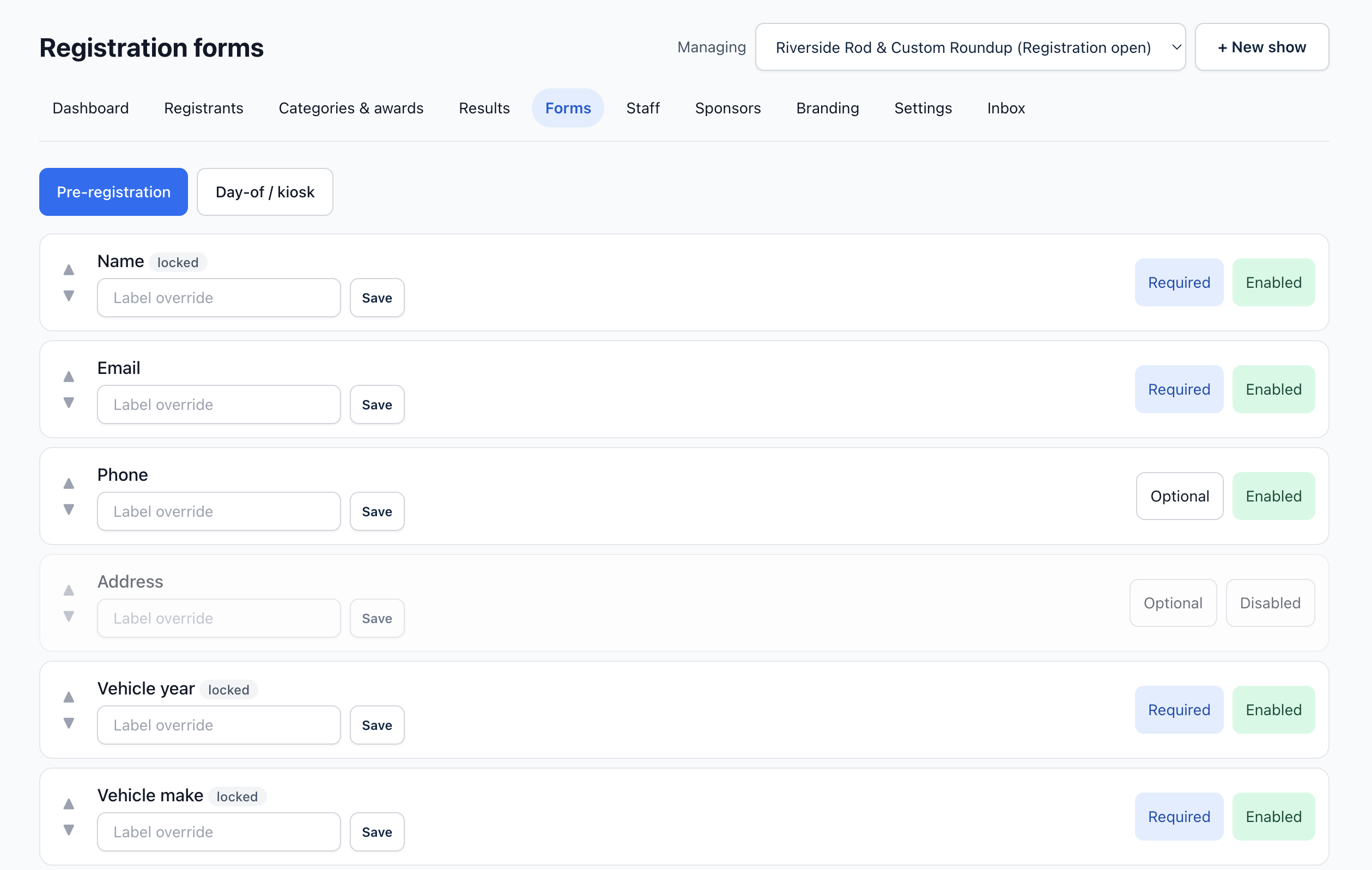Screen dimensions: 1372x870
Task: Move the Email field down
Action: click(68, 403)
